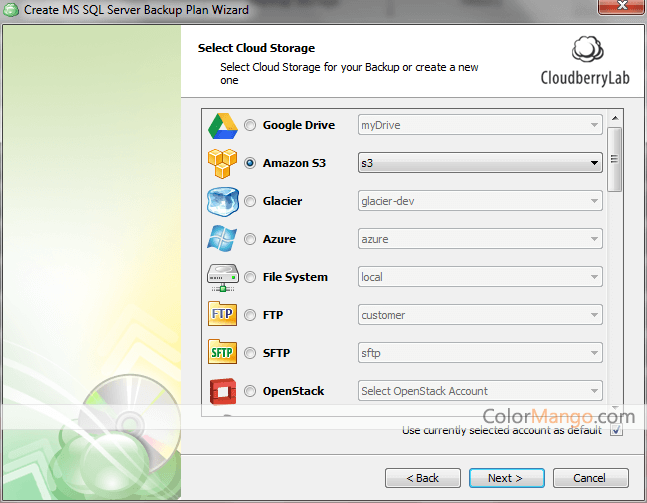Expand the azure account dropdown

(480, 239)
